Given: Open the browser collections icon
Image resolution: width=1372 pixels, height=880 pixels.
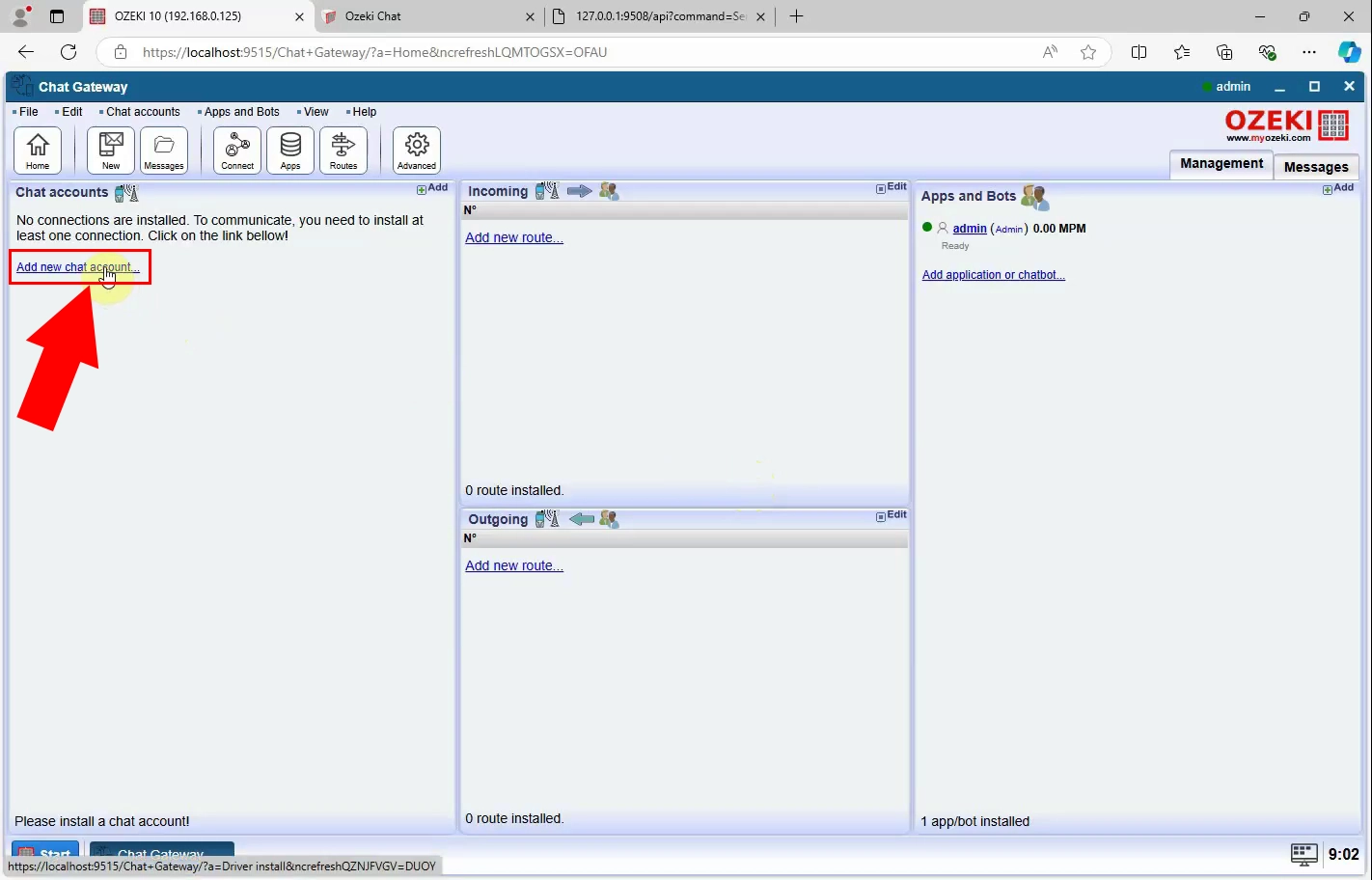Looking at the screenshot, I should click(x=1224, y=52).
